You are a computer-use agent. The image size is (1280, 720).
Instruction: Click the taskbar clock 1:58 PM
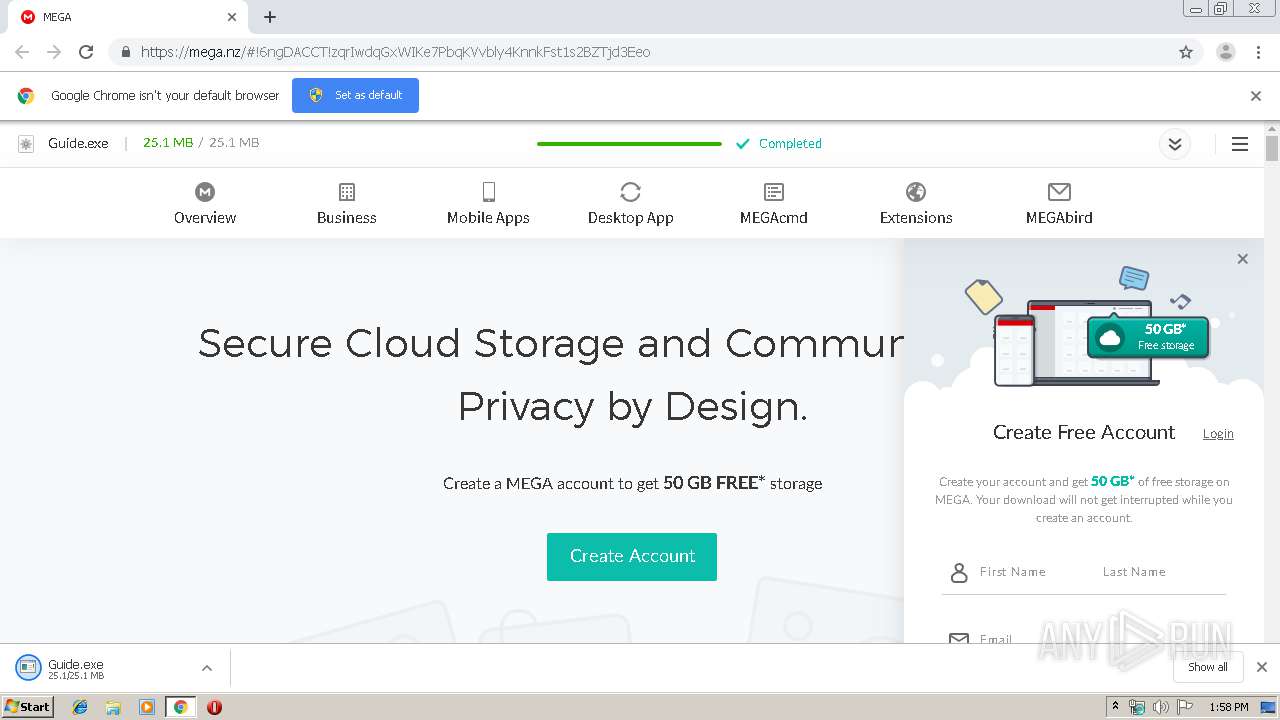click(1229, 707)
